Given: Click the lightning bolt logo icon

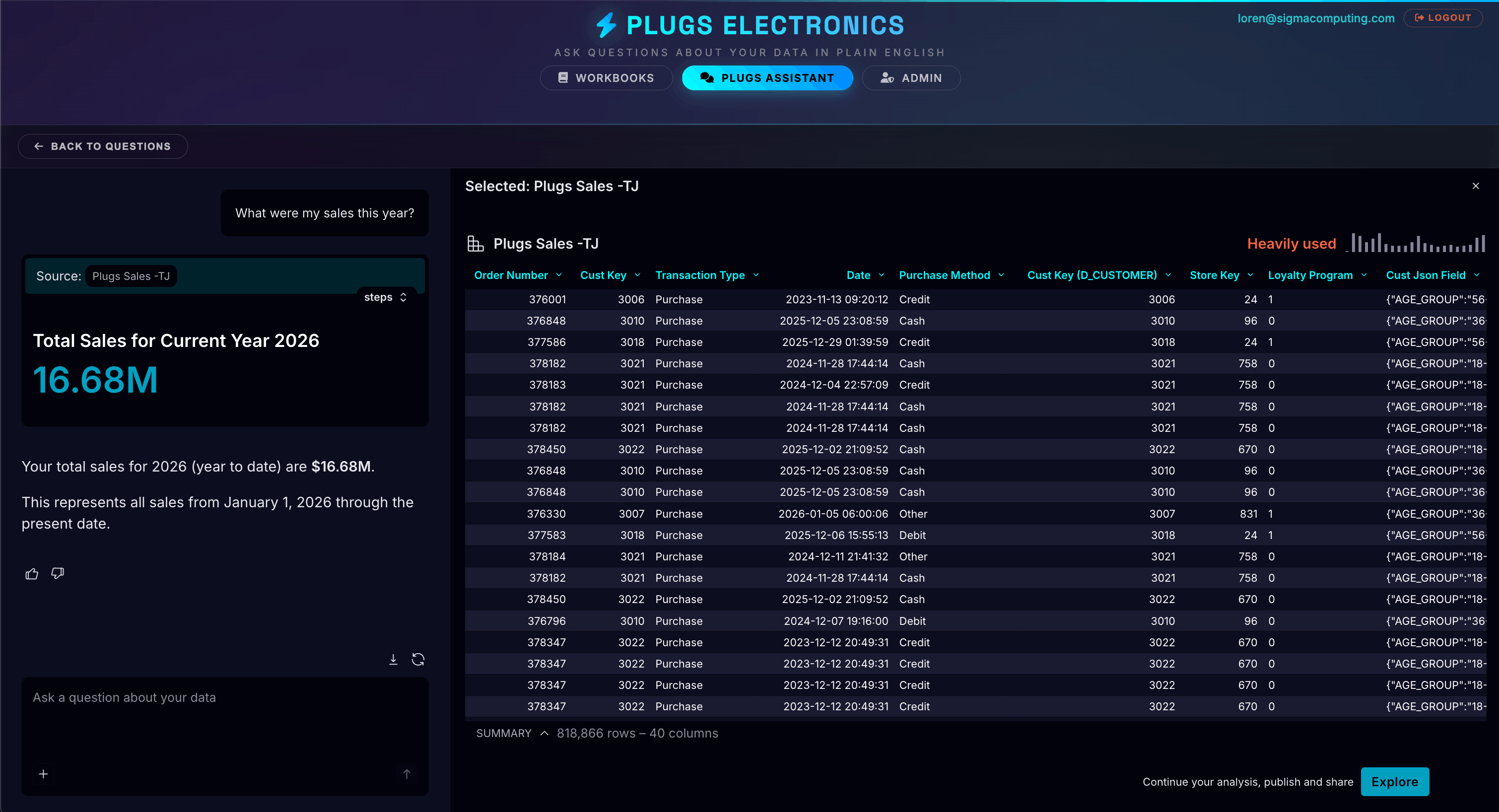Looking at the screenshot, I should click(x=606, y=25).
